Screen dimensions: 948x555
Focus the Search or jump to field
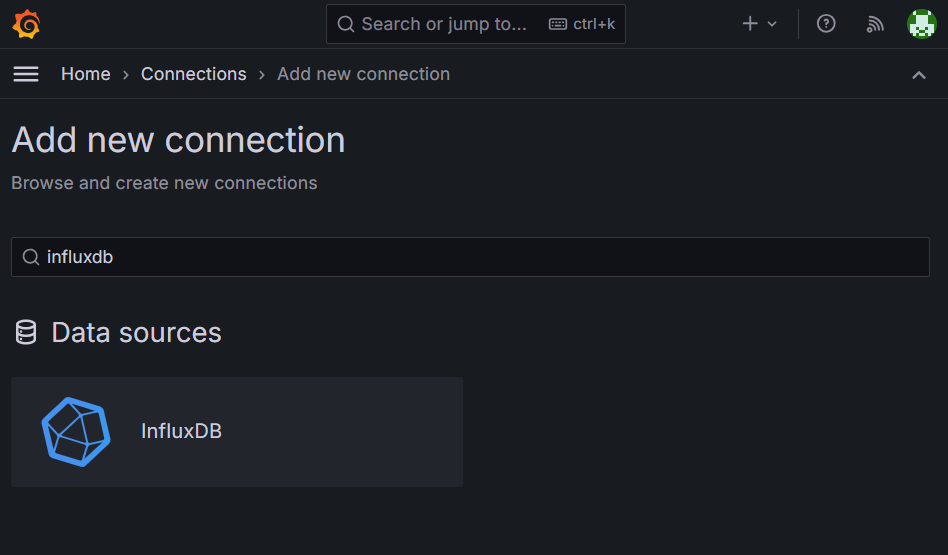[476, 24]
